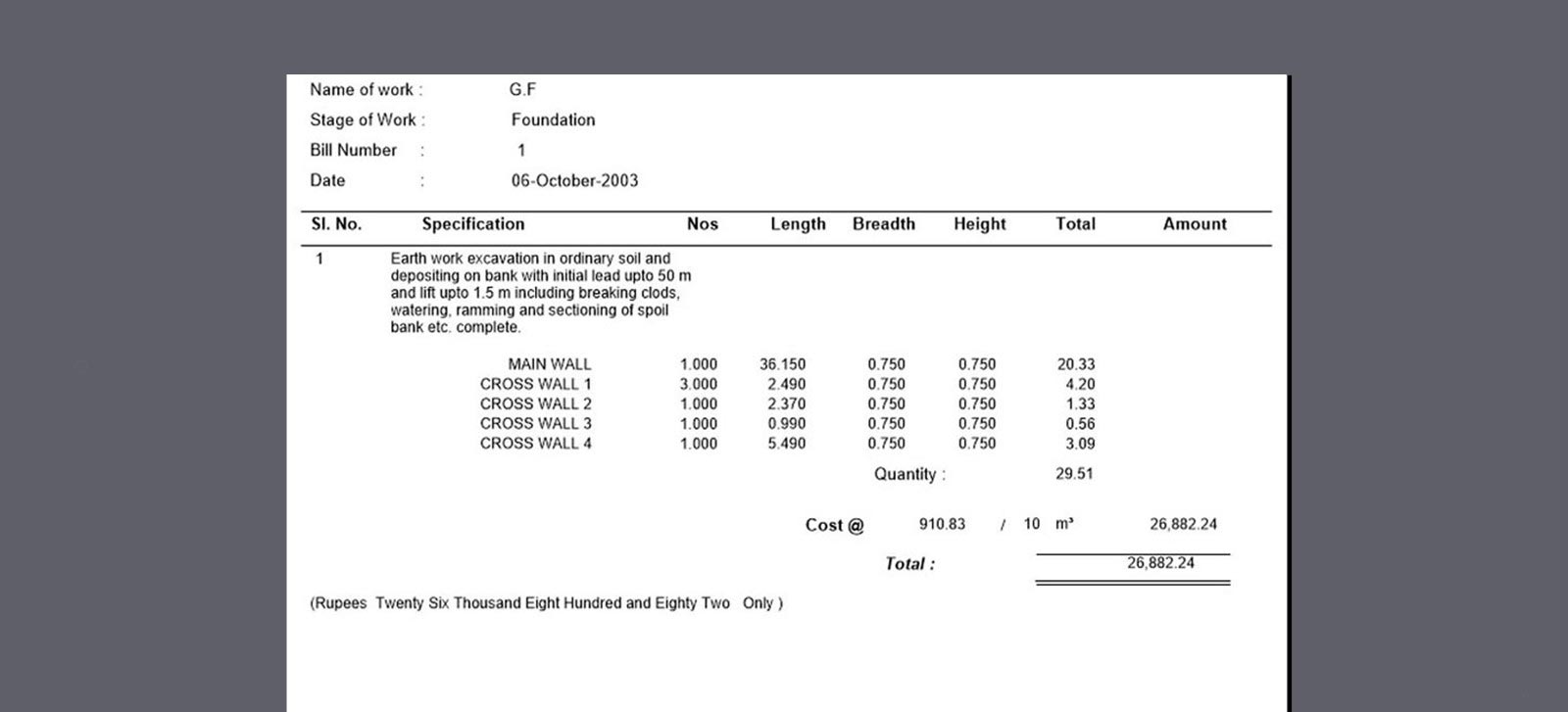Select the CROSS WALL 1 row label
Viewport: 1568px width, 712px height.
535,384
